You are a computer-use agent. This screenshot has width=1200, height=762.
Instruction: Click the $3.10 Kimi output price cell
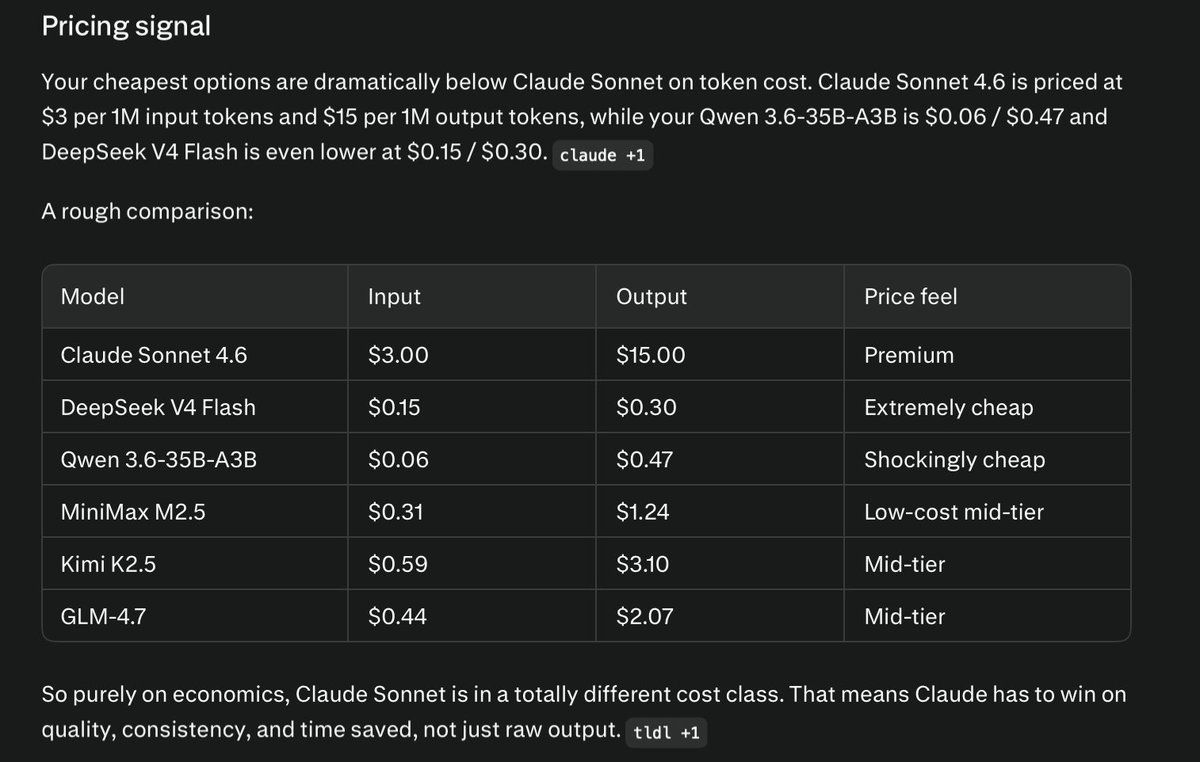720,564
